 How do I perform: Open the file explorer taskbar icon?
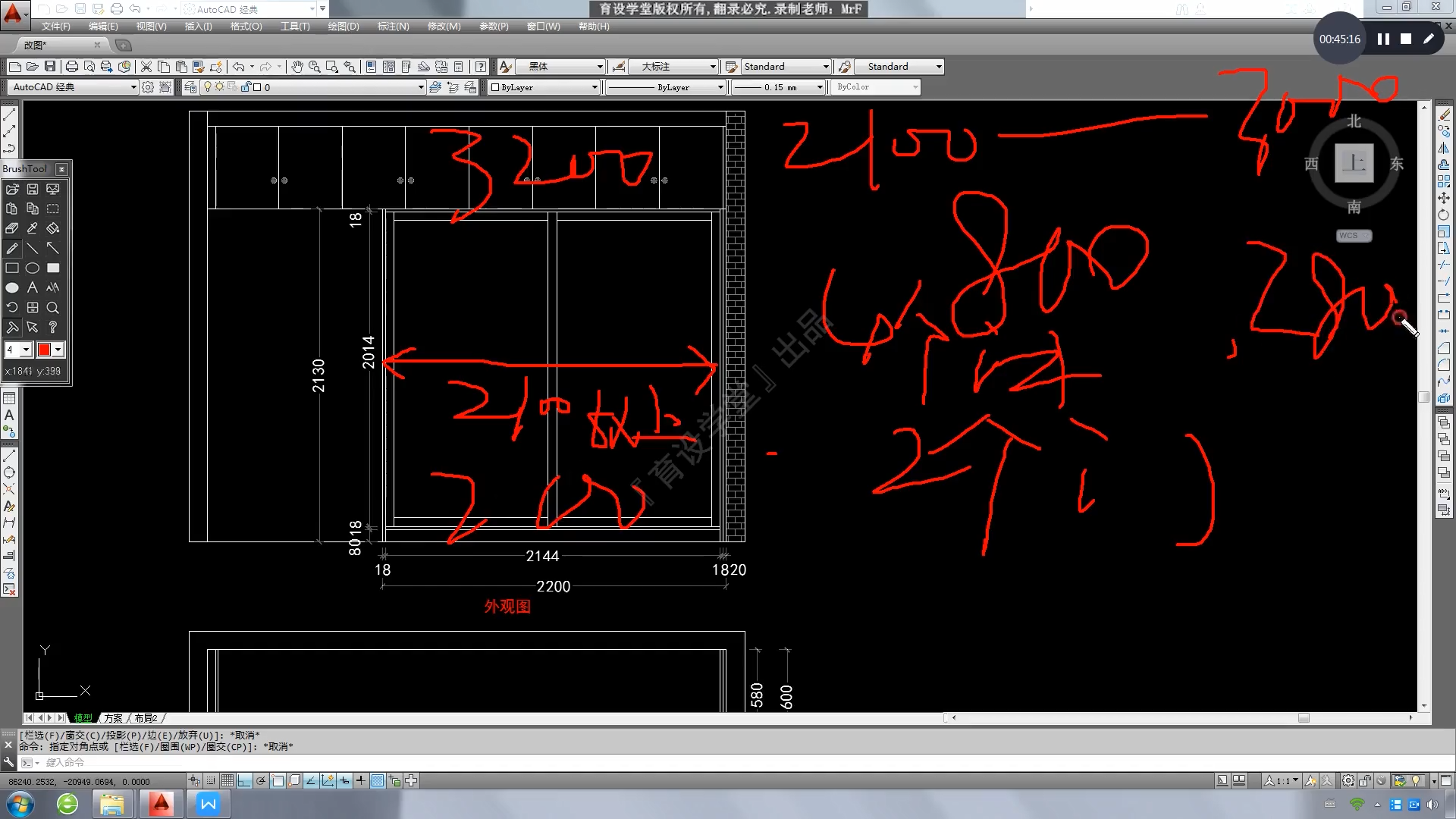tap(112, 804)
